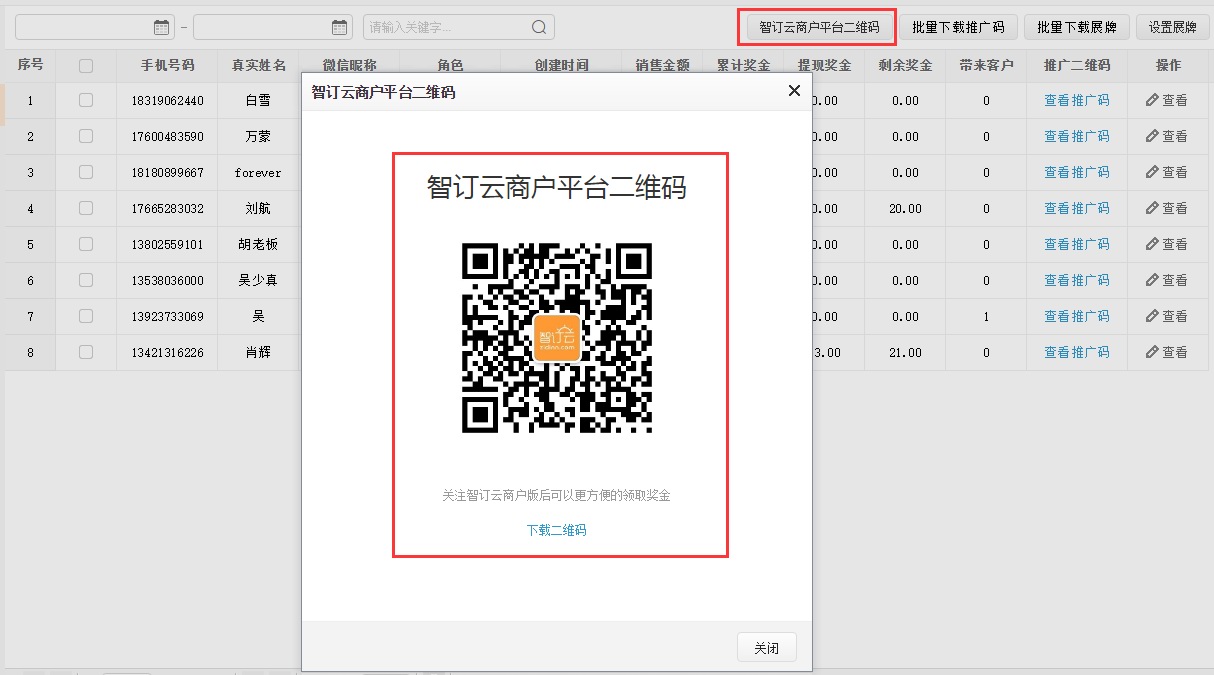This screenshot has height=675, width=1214.
Task: Click the pencil 查看 action for 刘航
Action: (x=1166, y=208)
